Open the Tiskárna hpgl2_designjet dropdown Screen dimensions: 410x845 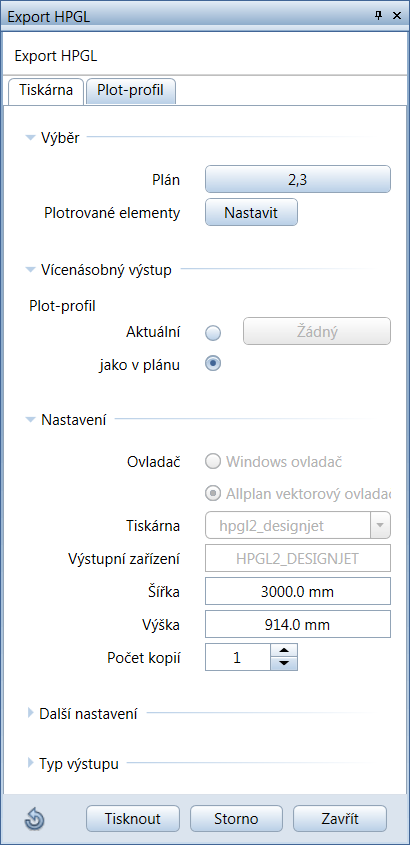[380, 526]
